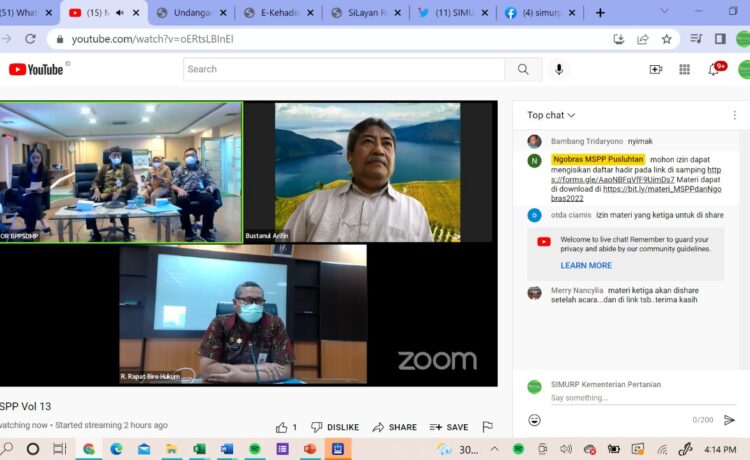The width and height of the screenshot is (750, 460).
Task: Click LEARN MORE in chat welcome notice
Action: [586, 265]
